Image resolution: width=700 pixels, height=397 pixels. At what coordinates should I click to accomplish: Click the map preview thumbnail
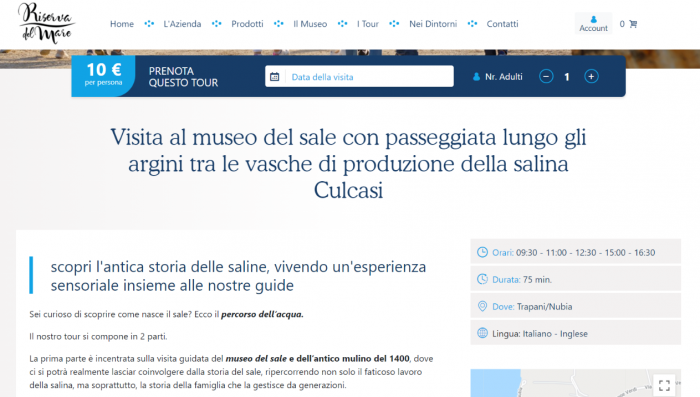pyautogui.click(x=576, y=383)
